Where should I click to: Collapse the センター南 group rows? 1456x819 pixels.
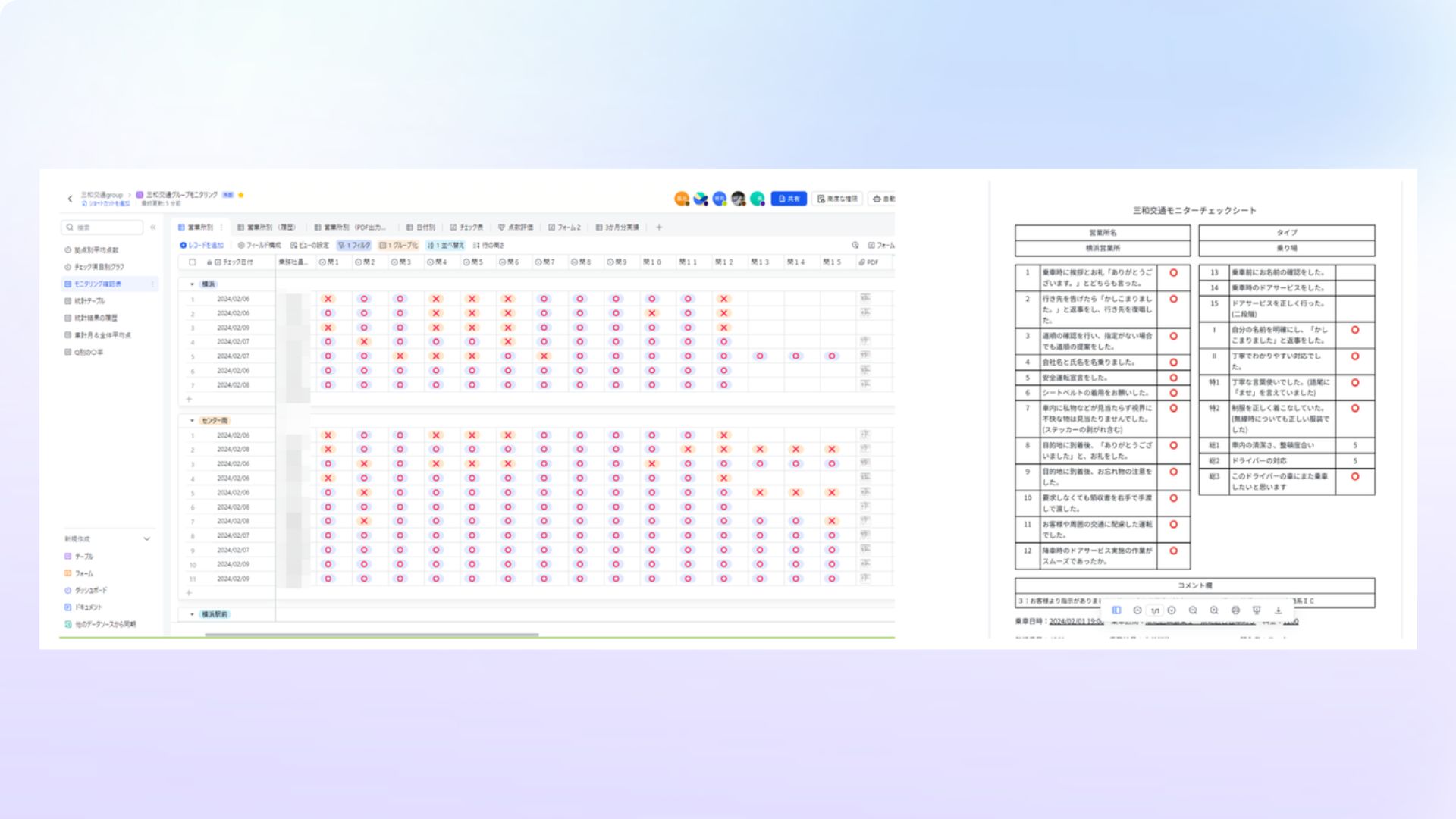[x=191, y=421]
